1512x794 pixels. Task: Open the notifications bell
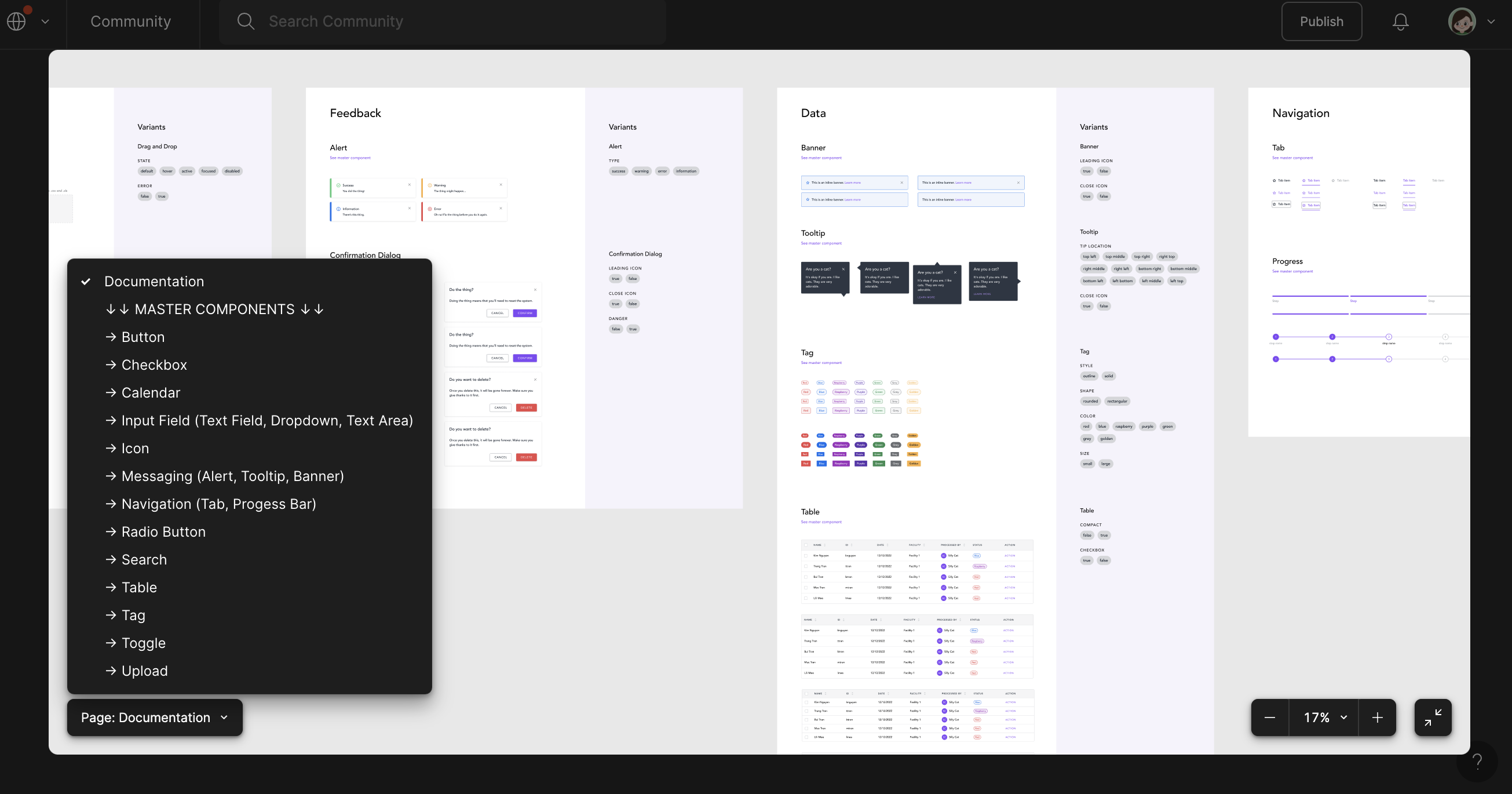click(x=1401, y=21)
